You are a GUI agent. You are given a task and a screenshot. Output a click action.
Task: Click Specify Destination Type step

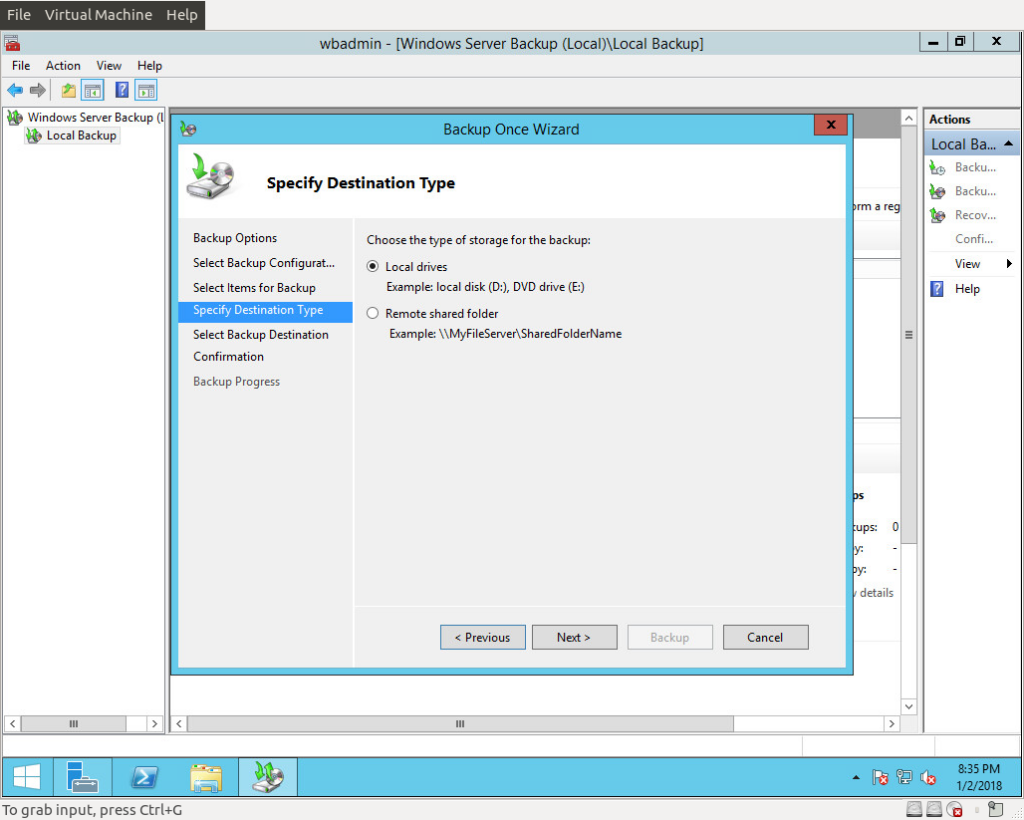point(265,311)
